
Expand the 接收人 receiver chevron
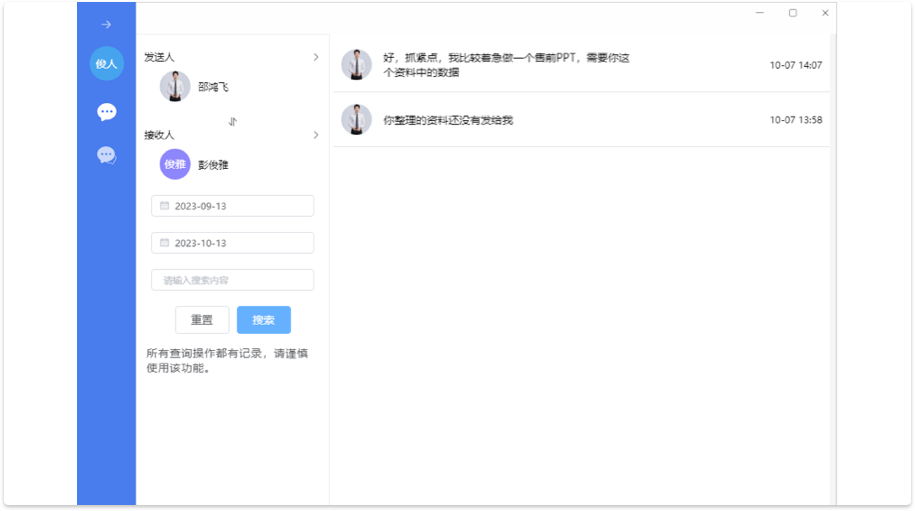[316, 134]
